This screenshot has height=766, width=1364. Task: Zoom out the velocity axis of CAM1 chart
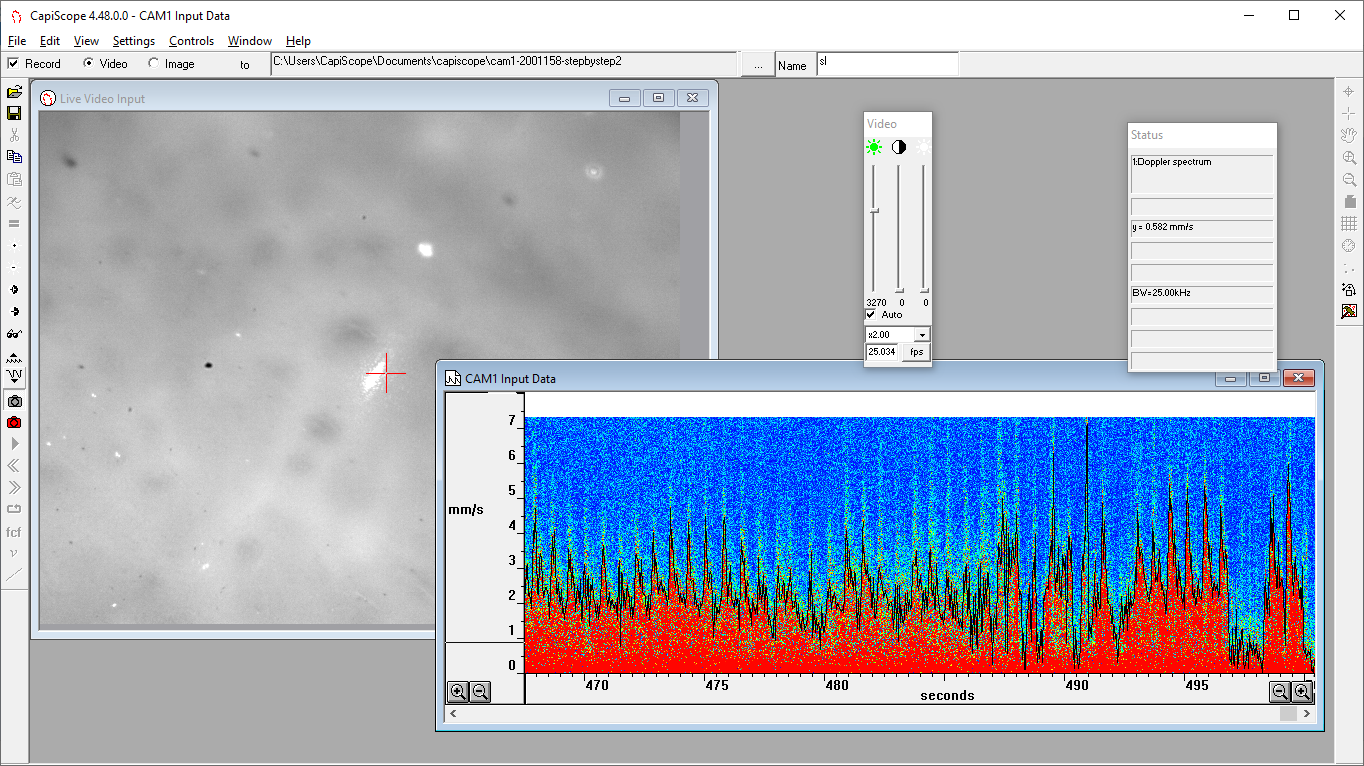480,691
